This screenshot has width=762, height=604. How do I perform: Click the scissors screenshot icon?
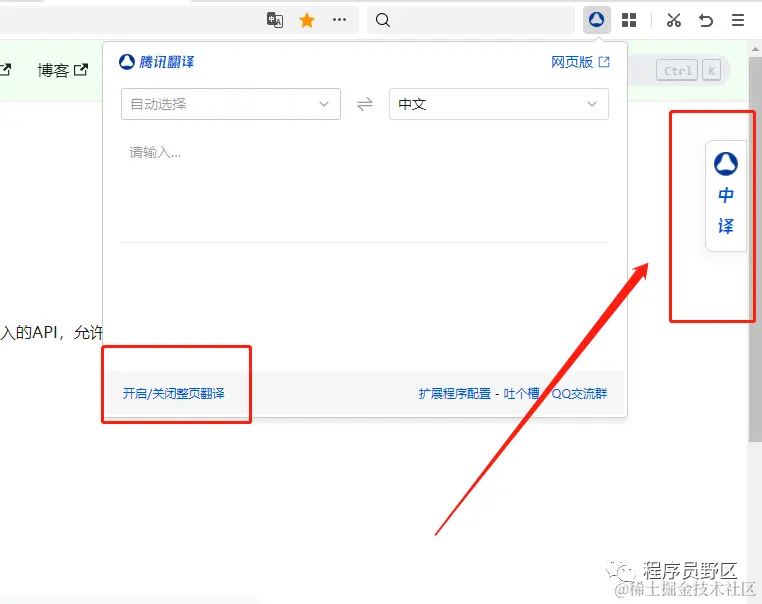tap(674, 20)
